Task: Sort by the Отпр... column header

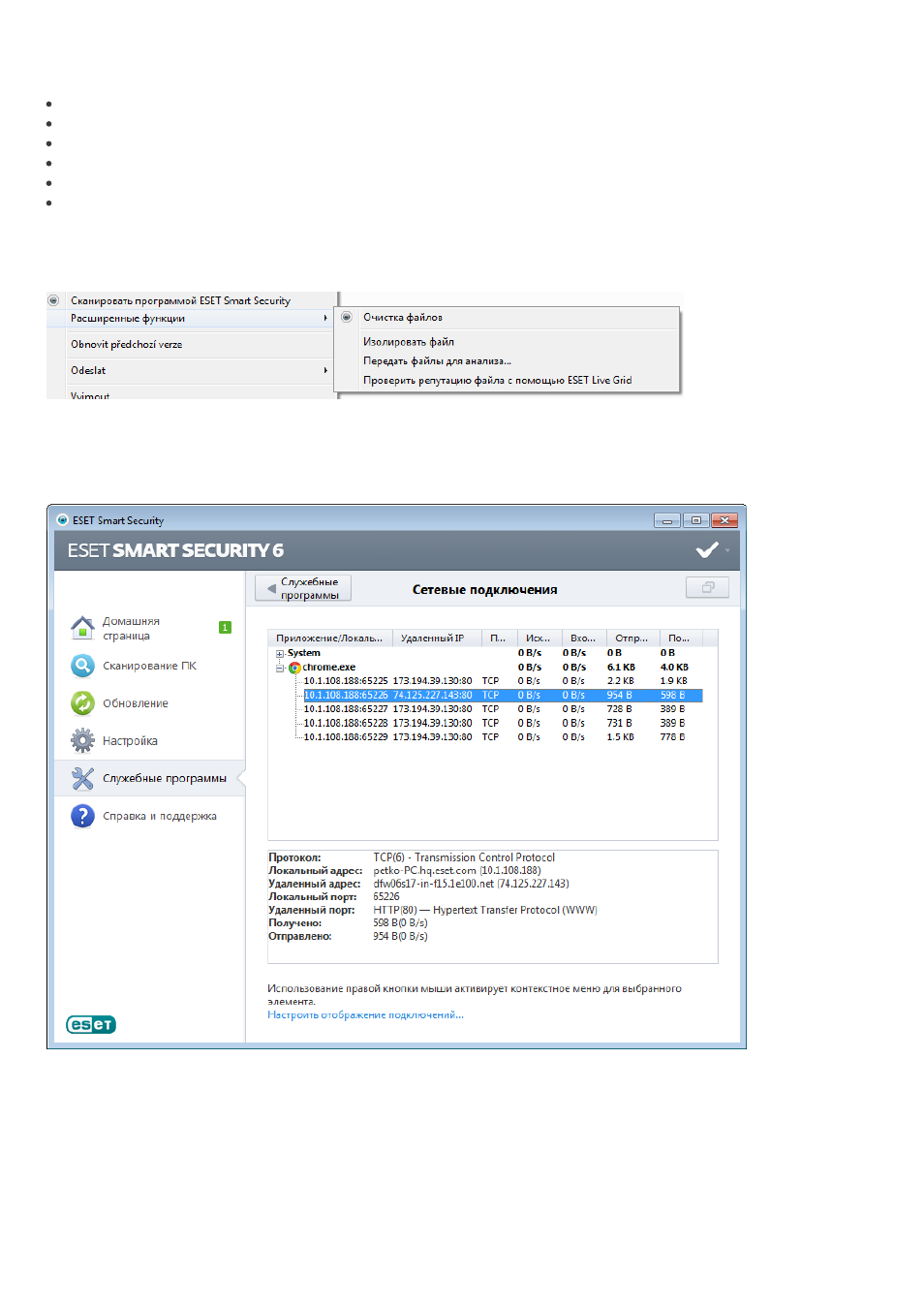Action: [x=633, y=638]
